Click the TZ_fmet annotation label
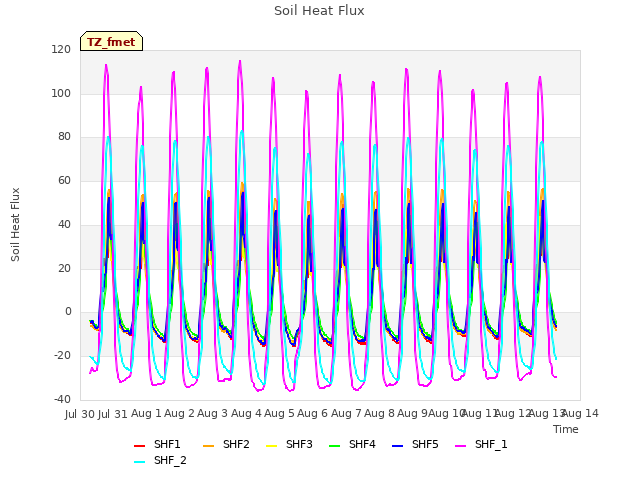640x480 pixels. (111, 42)
